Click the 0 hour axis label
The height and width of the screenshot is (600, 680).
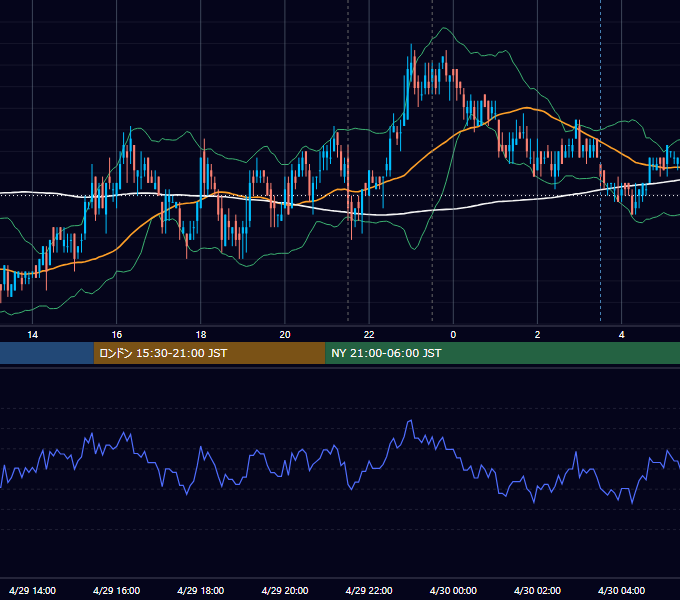pyautogui.click(x=453, y=335)
